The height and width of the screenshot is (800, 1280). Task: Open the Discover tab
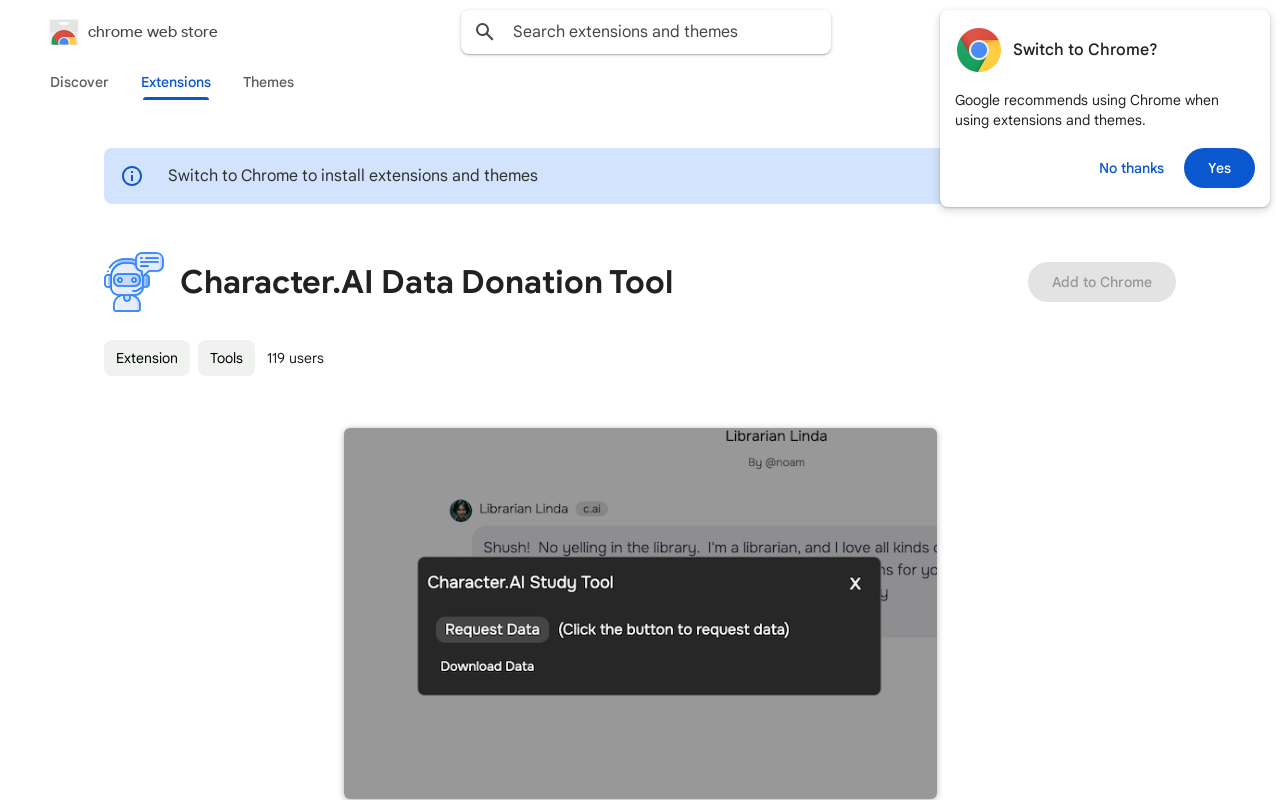(x=79, y=82)
